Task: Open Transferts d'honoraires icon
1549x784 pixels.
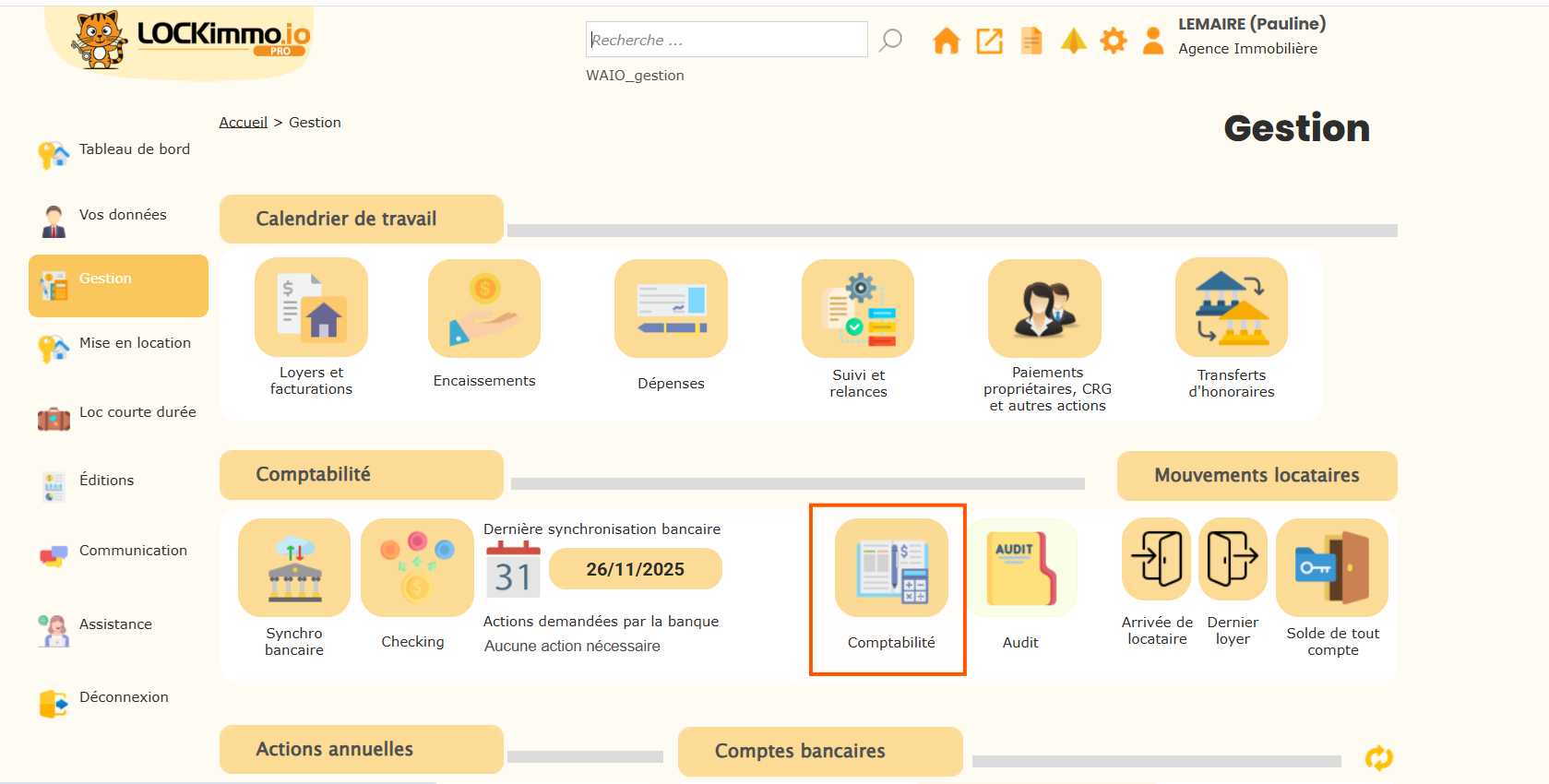Action: coord(1231,308)
